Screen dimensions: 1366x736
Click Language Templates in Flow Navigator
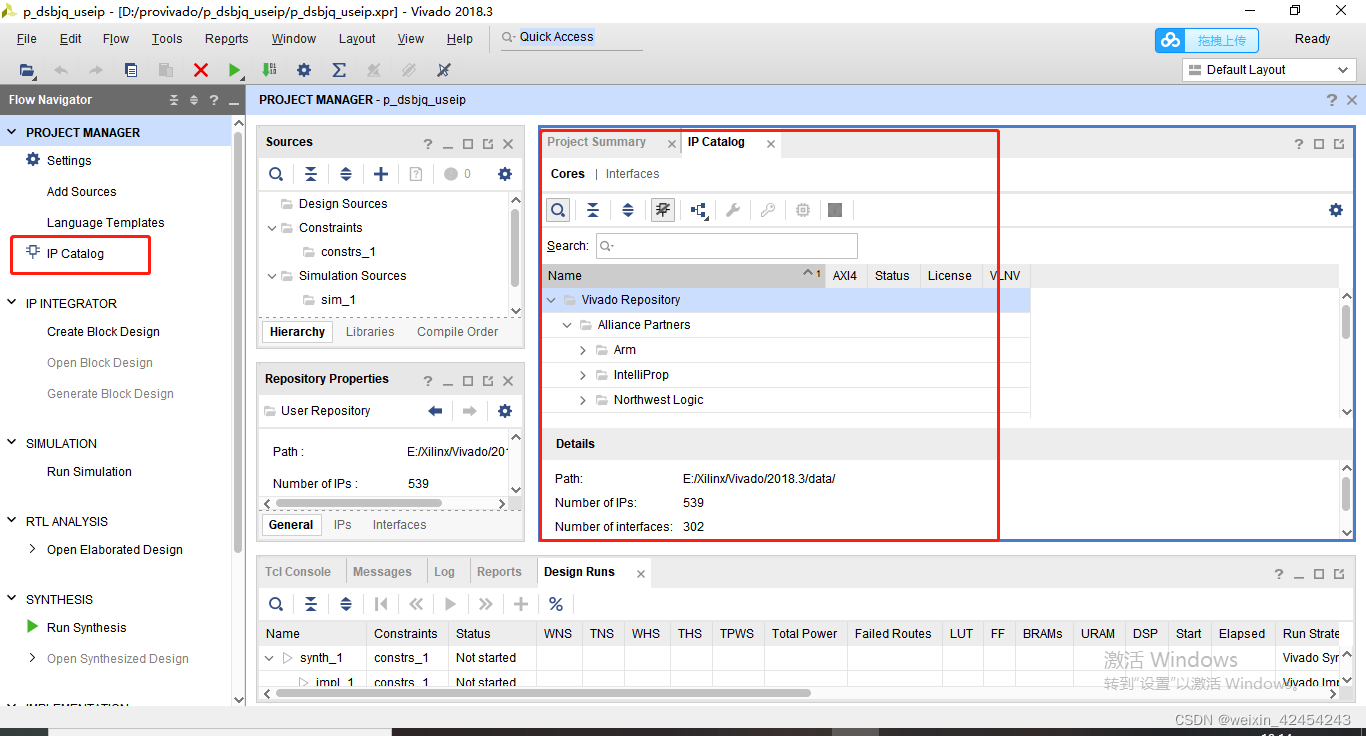tap(105, 223)
